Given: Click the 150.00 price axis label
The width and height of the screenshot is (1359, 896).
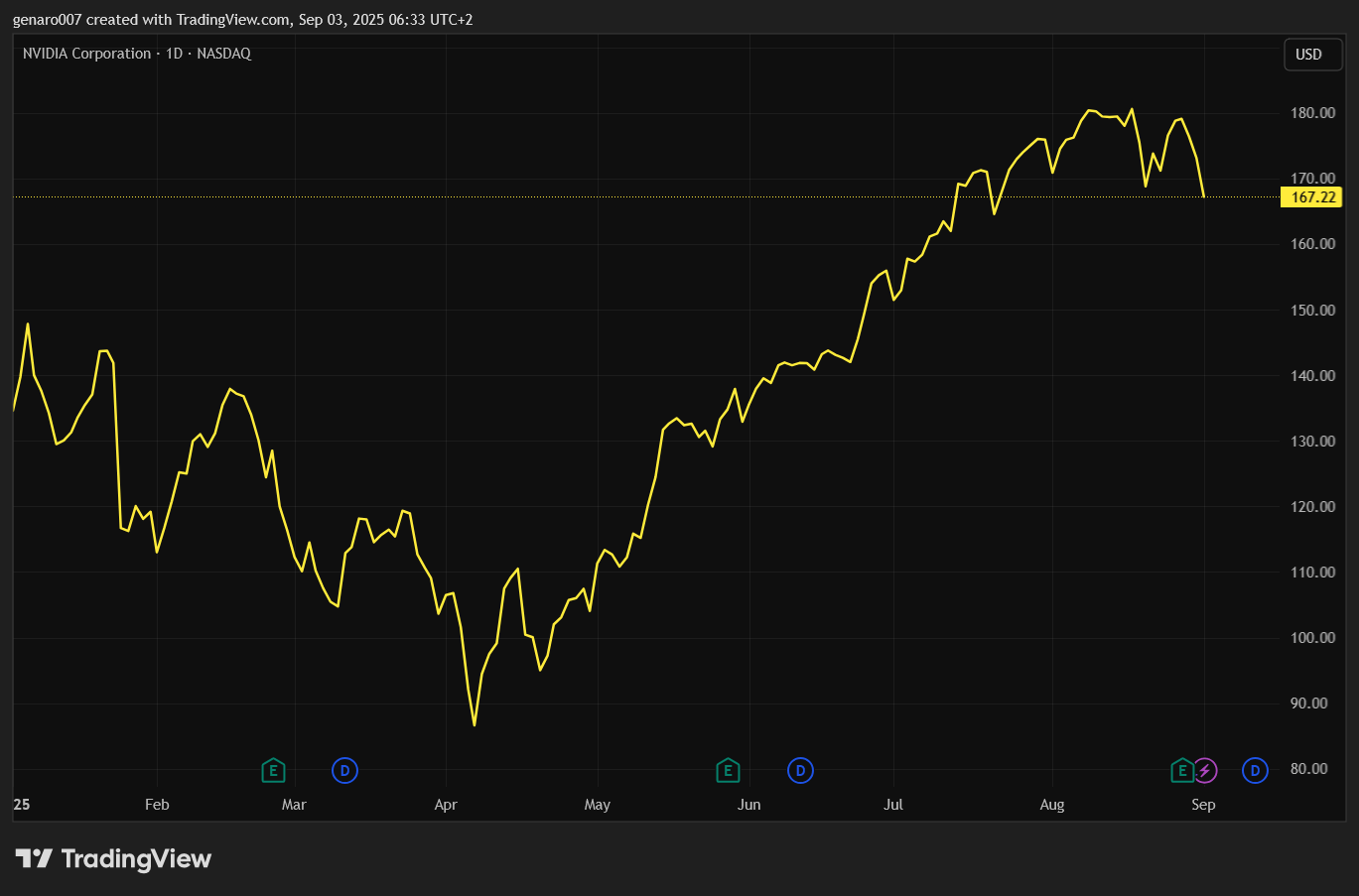Looking at the screenshot, I should (1312, 310).
